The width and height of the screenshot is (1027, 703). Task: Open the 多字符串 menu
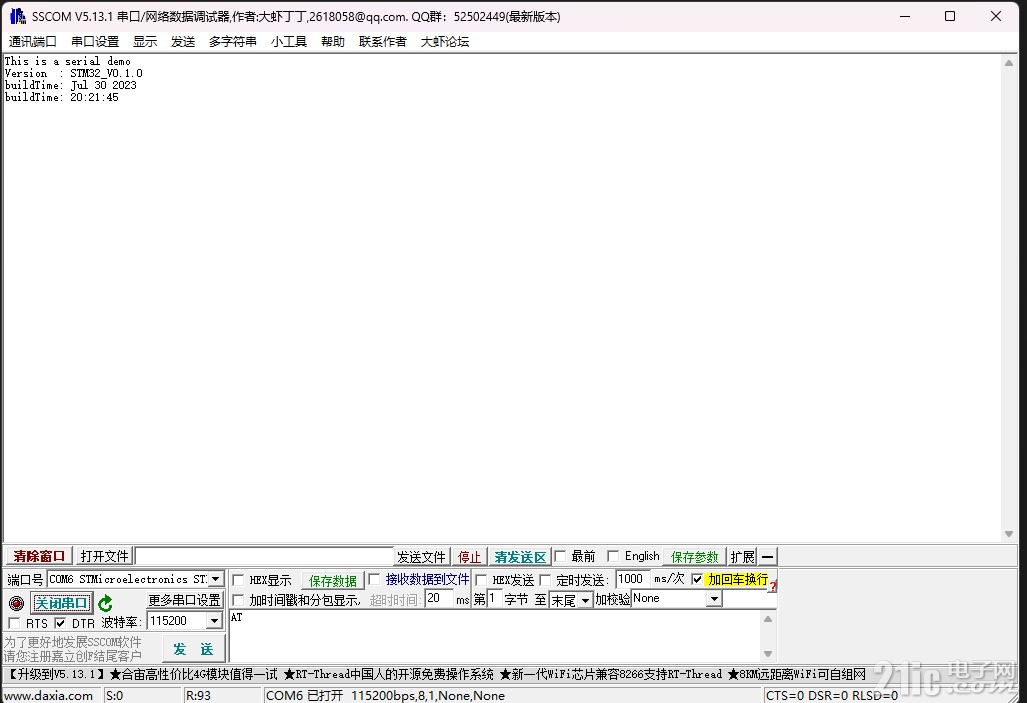(x=233, y=41)
